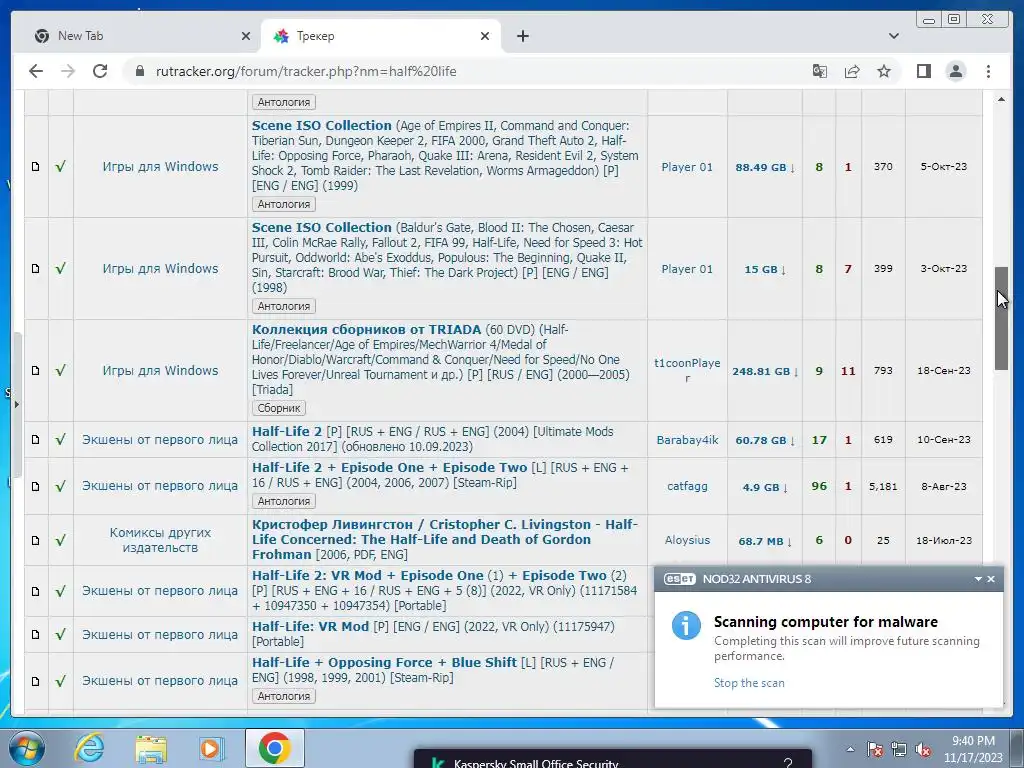This screenshot has width=1024, height=768.
Task: Open author Aloysius's profile
Action: pyautogui.click(x=687, y=540)
